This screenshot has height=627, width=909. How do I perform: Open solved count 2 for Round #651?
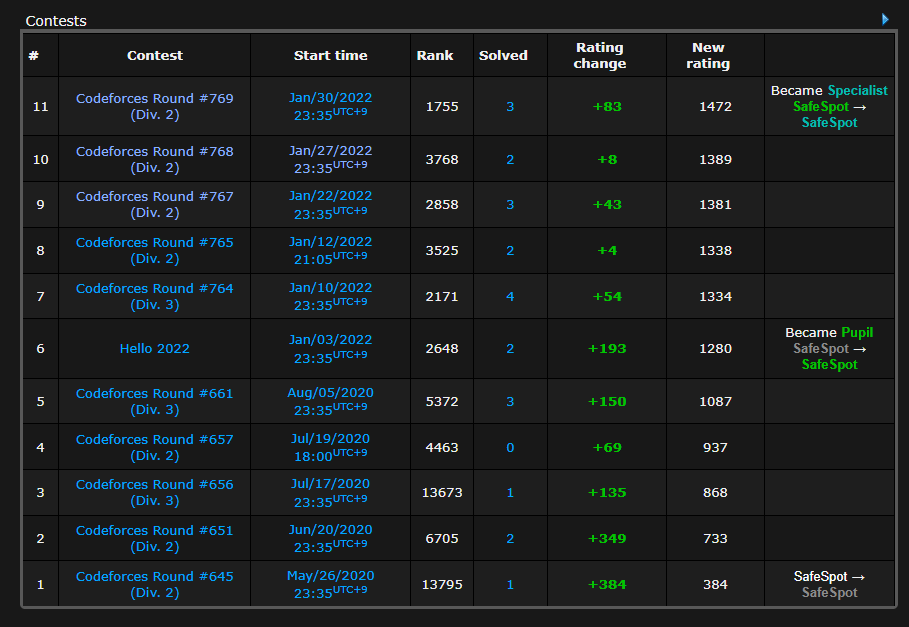(x=510, y=538)
